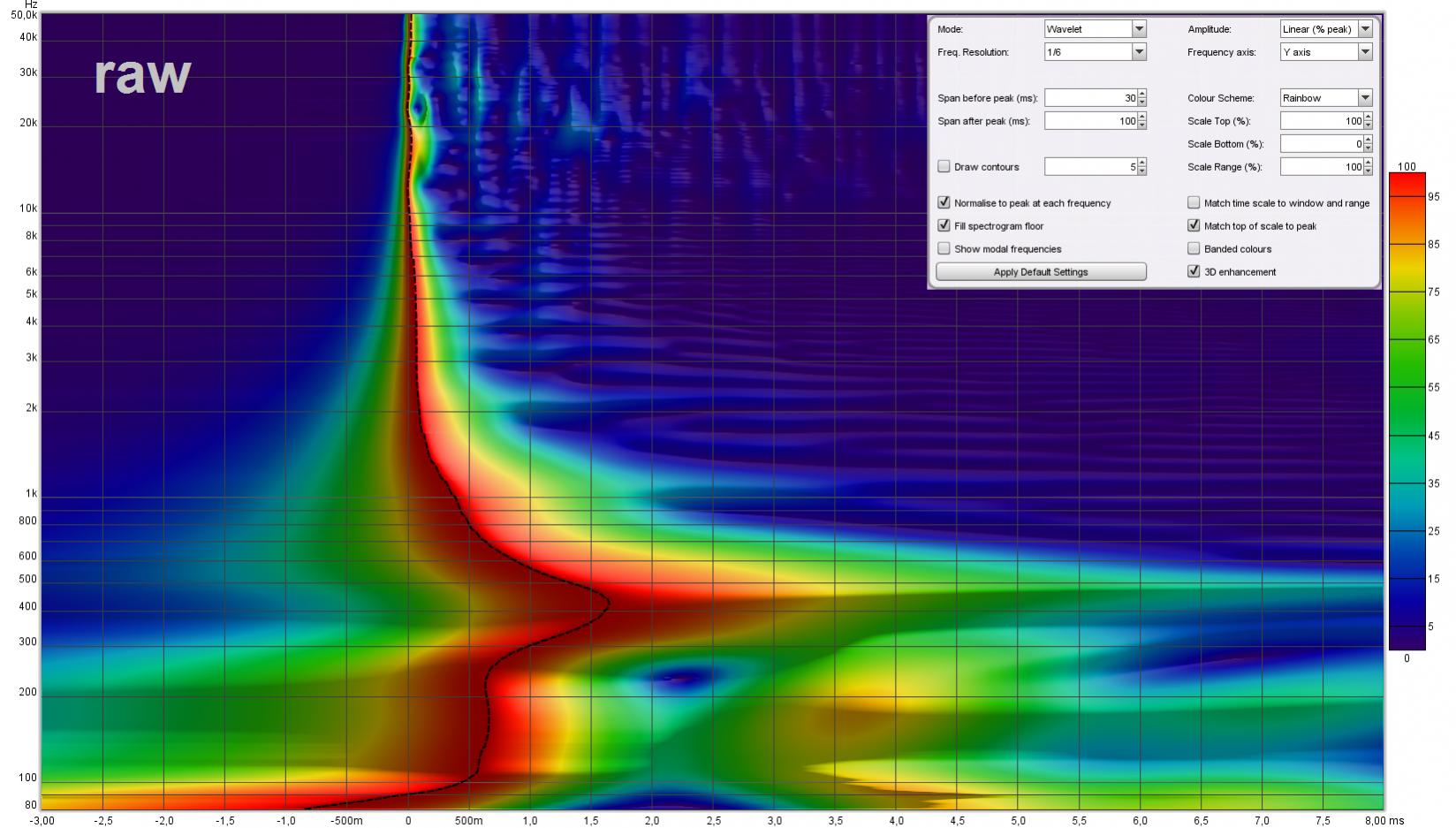Screen dimensions: 1456x828
Task: Uncheck Match top of scale to peak
Action: click(1194, 225)
